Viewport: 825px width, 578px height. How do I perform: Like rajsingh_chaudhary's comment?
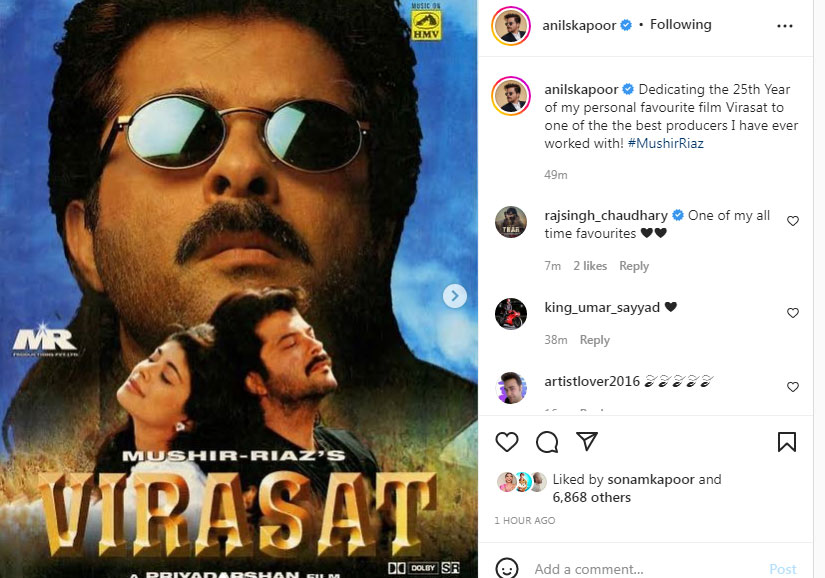pos(792,221)
